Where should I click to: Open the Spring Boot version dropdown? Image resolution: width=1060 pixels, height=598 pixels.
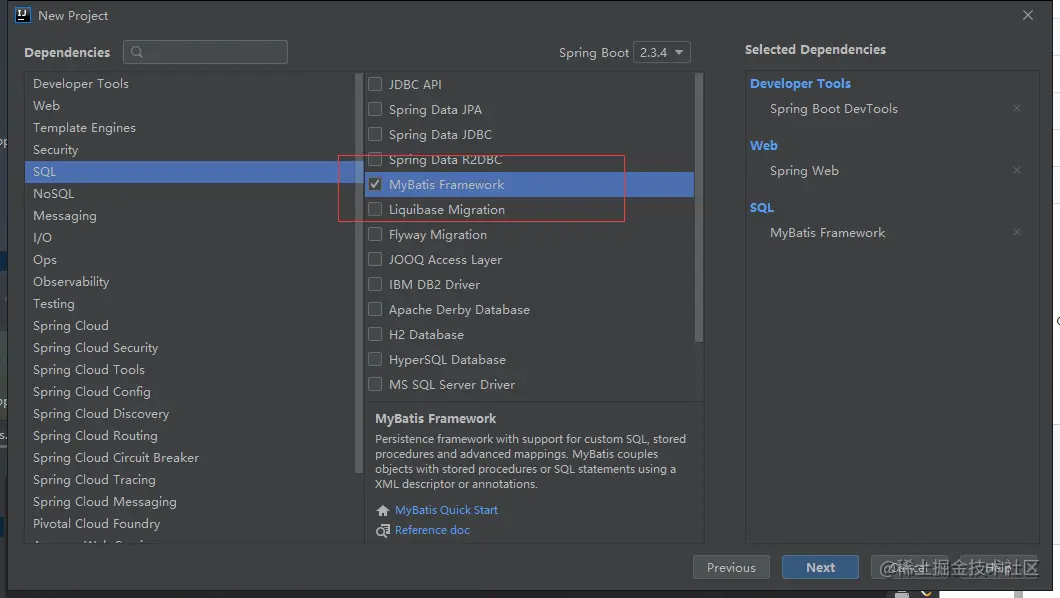(x=661, y=52)
